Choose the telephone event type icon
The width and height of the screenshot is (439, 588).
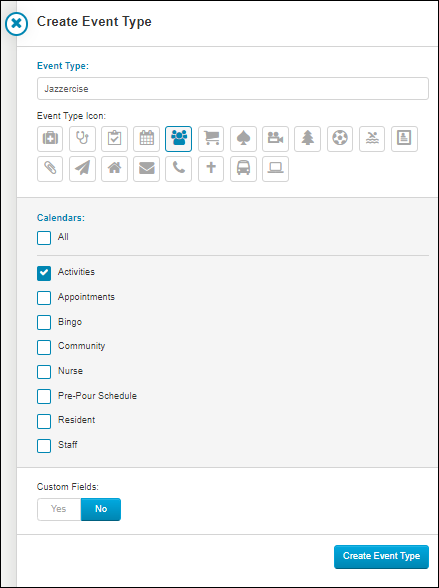(x=178, y=169)
